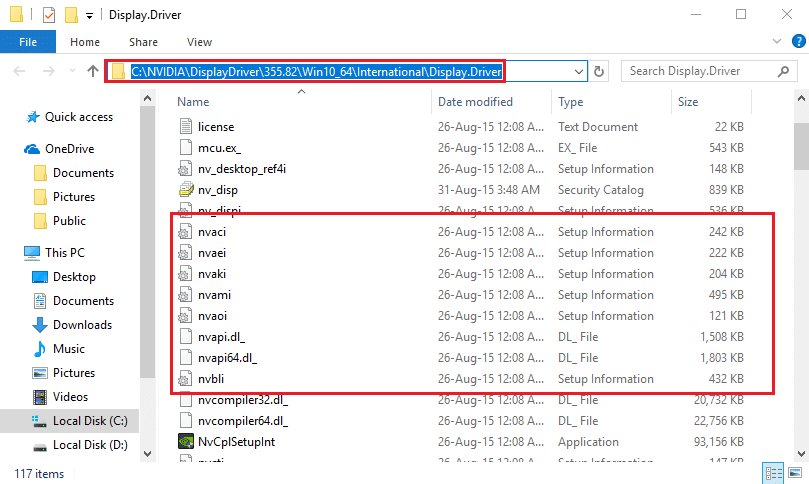Go forward with the Forward arrow

pyautogui.click(x=48, y=71)
